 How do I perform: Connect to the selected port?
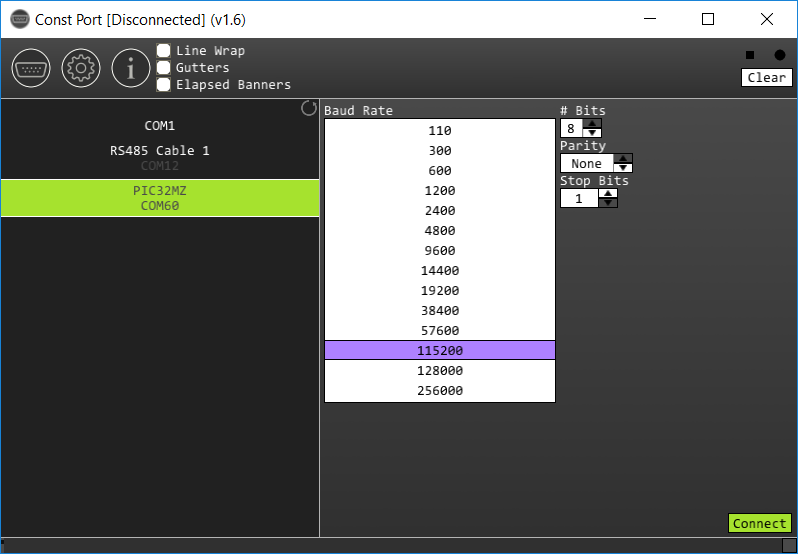pos(759,523)
